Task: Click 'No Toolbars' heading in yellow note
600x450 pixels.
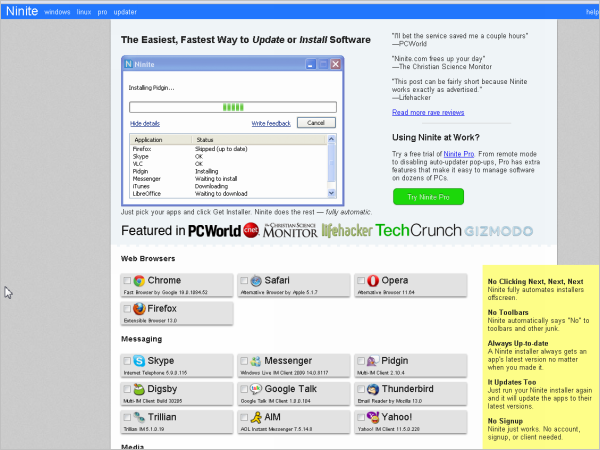Action: pos(507,312)
